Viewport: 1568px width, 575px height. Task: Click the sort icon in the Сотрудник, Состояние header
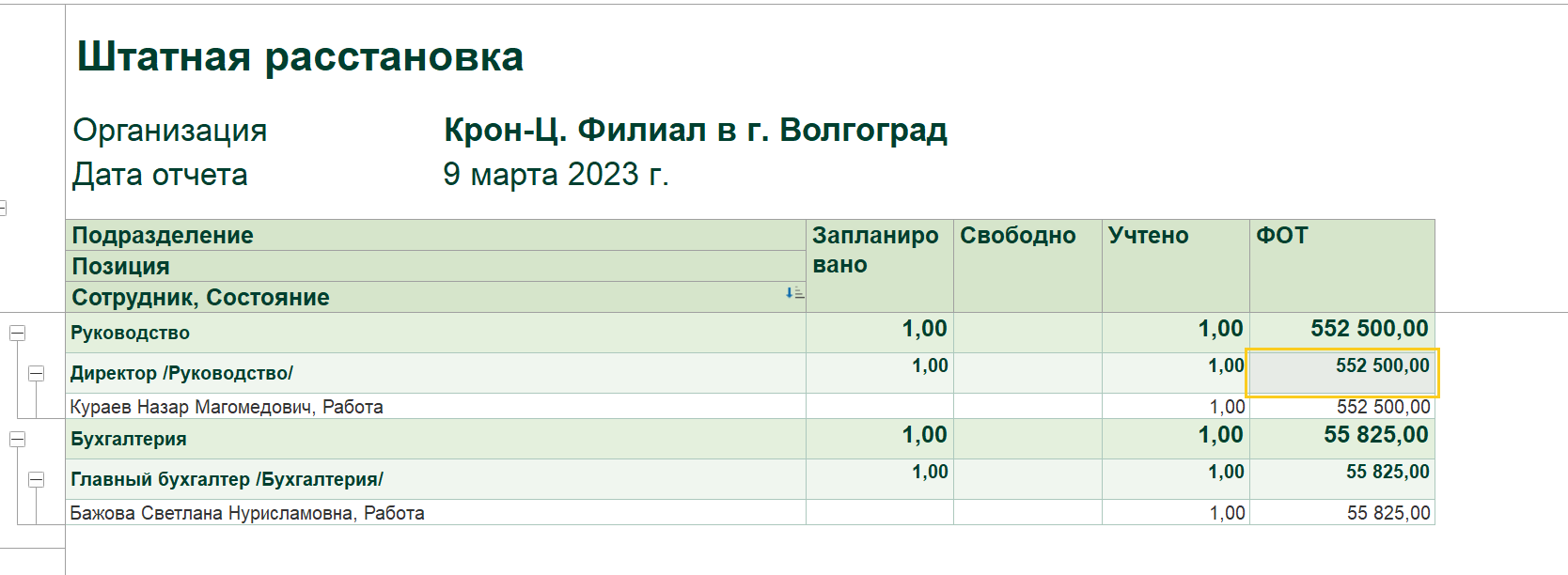[794, 293]
